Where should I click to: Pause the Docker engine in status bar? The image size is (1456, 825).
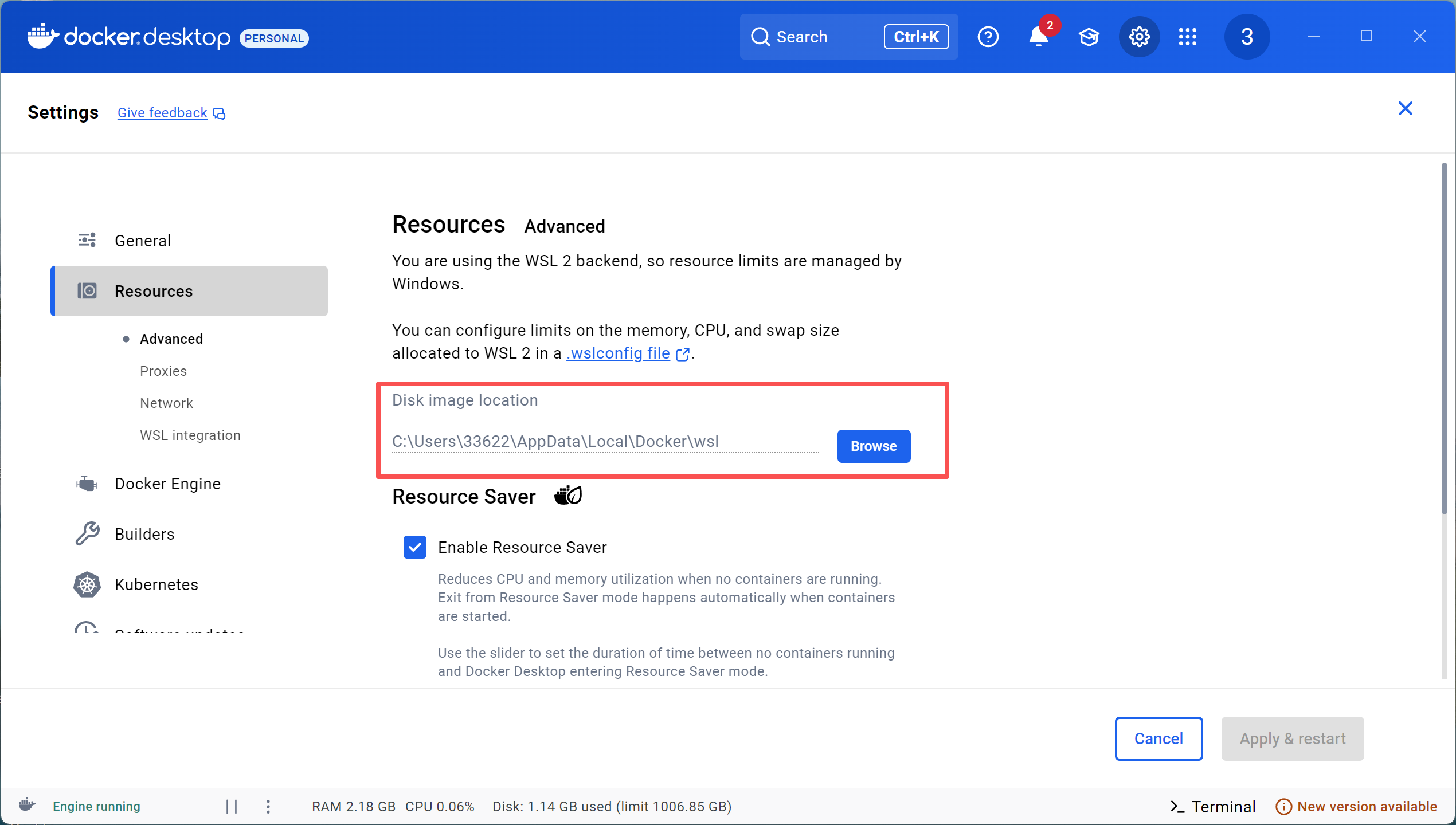[232, 807]
